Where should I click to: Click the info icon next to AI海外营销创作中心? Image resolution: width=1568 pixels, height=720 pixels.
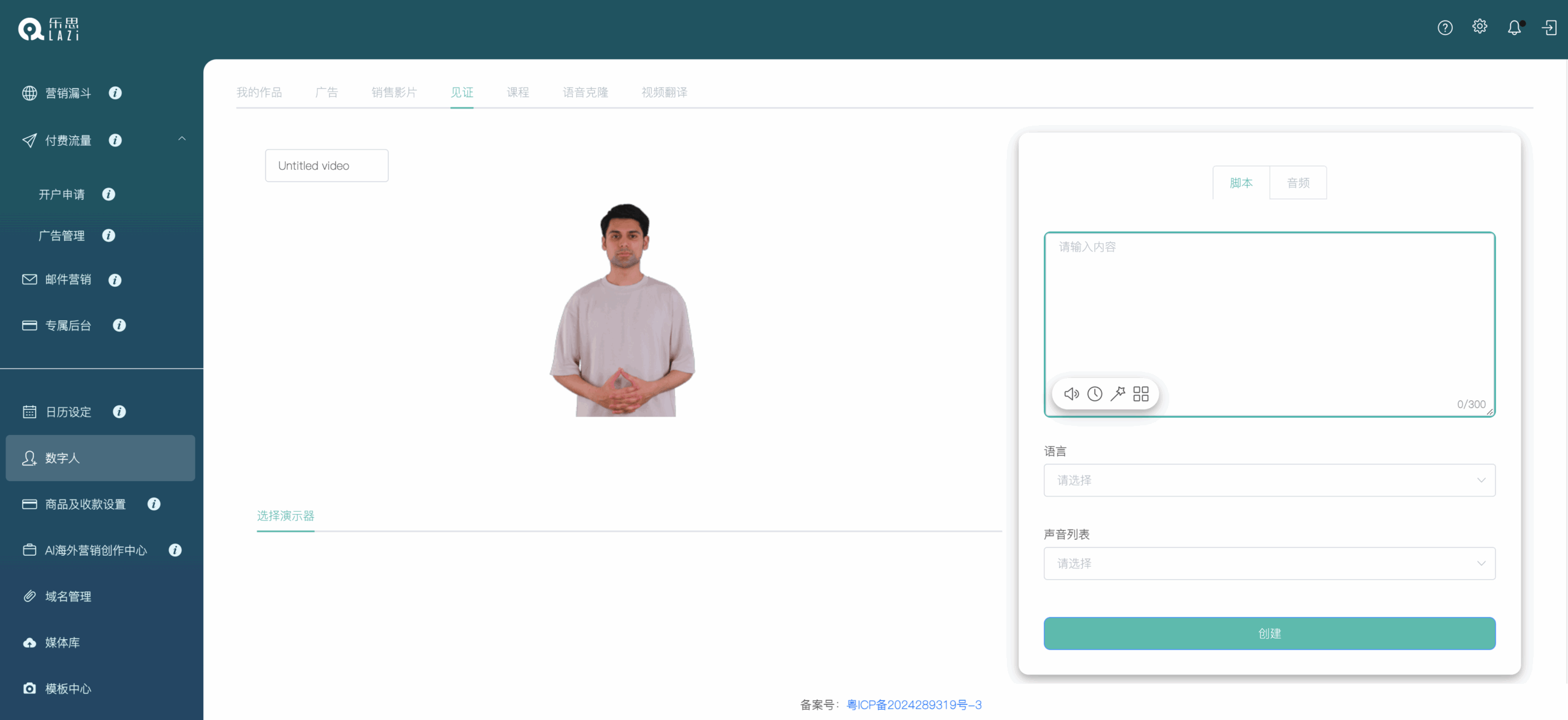pos(175,550)
